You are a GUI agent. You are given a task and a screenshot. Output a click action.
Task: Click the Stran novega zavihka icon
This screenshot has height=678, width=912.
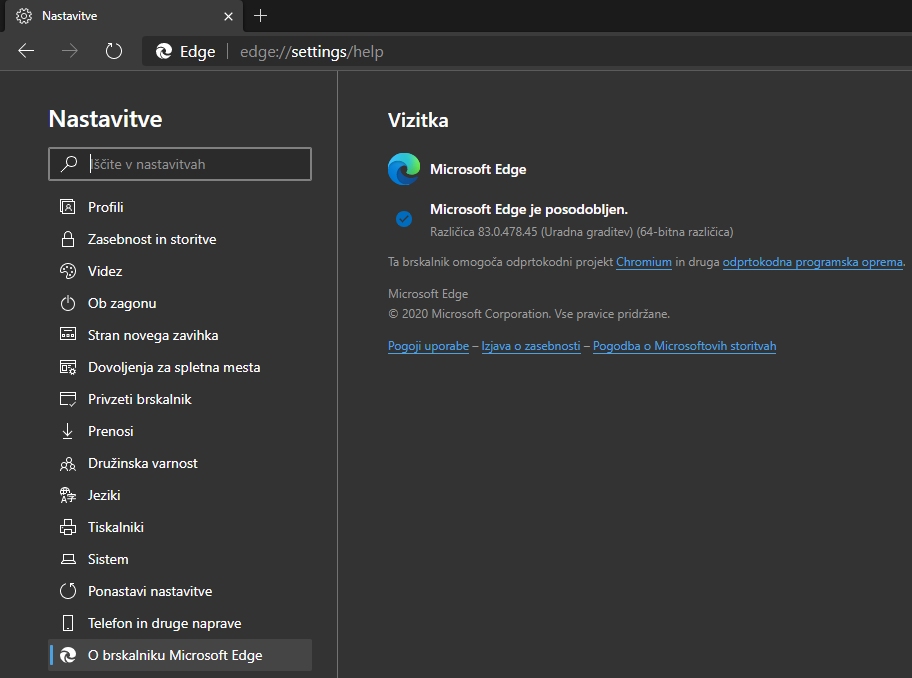pyautogui.click(x=68, y=334)
